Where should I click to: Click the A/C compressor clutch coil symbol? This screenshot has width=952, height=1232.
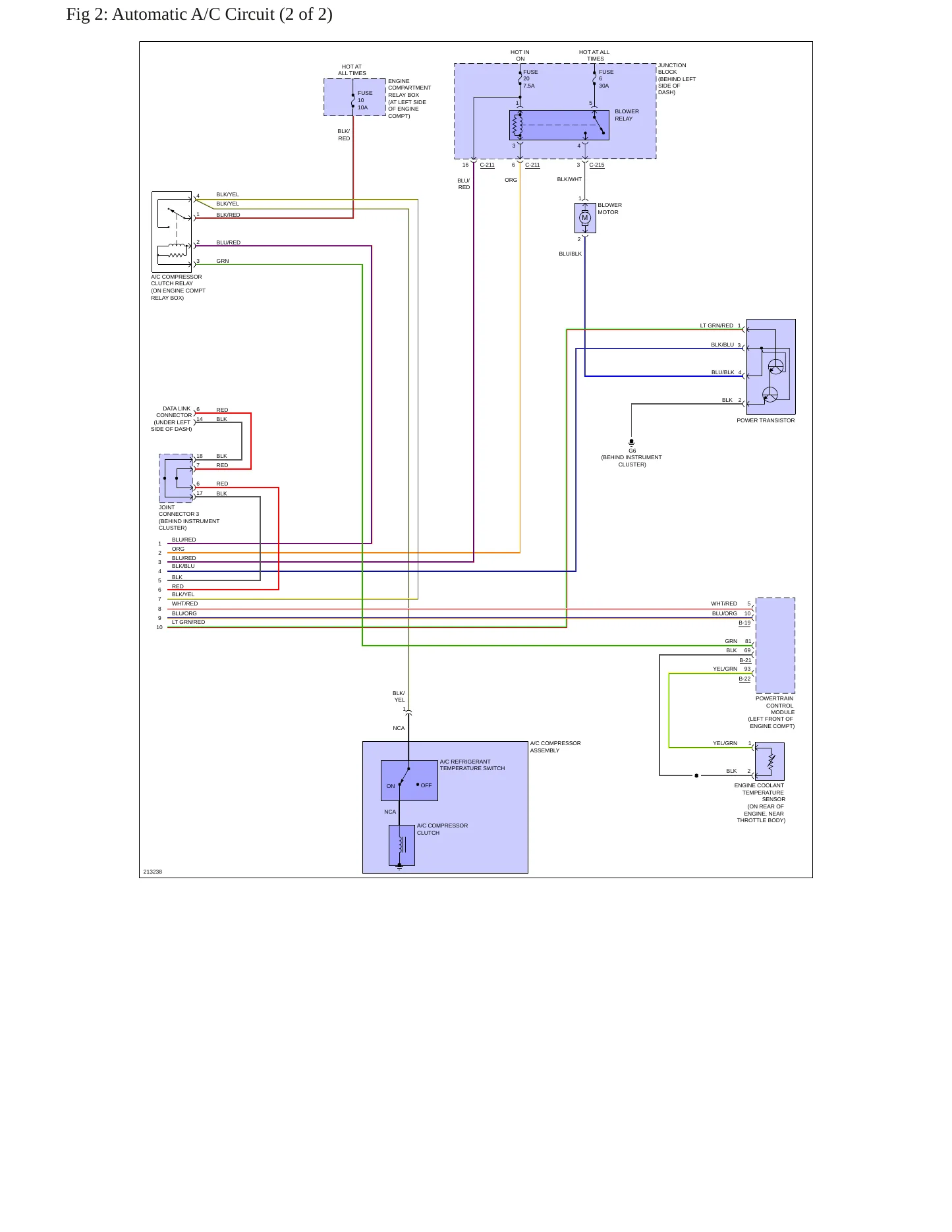click(x=402, y=845)
